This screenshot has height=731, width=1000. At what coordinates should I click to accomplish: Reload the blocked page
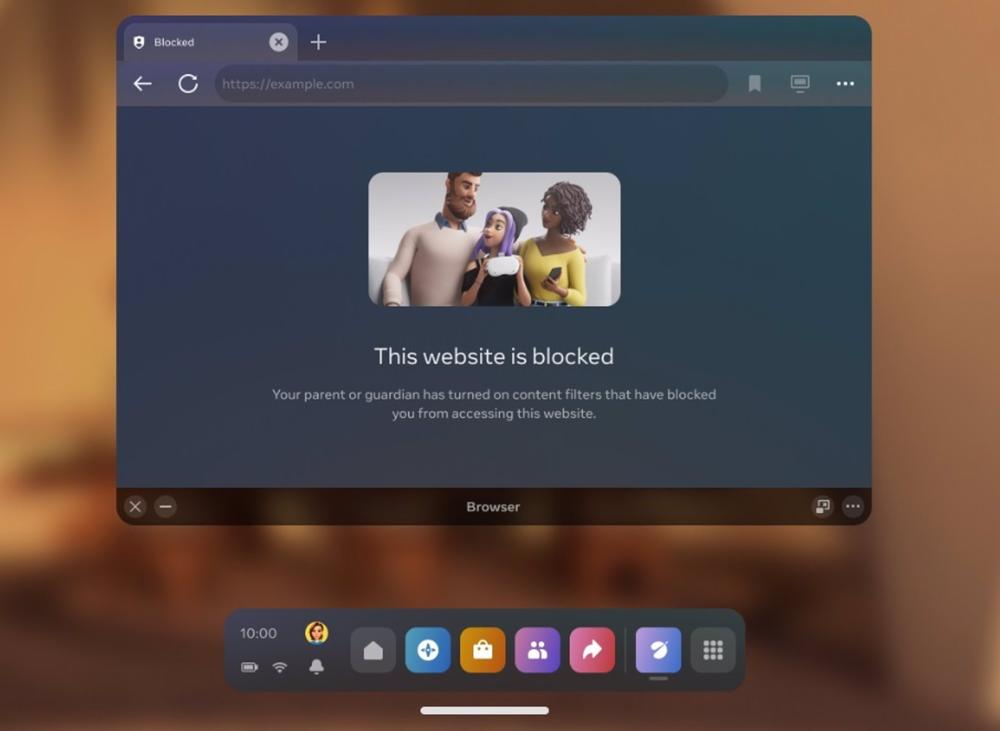(188, 84)
